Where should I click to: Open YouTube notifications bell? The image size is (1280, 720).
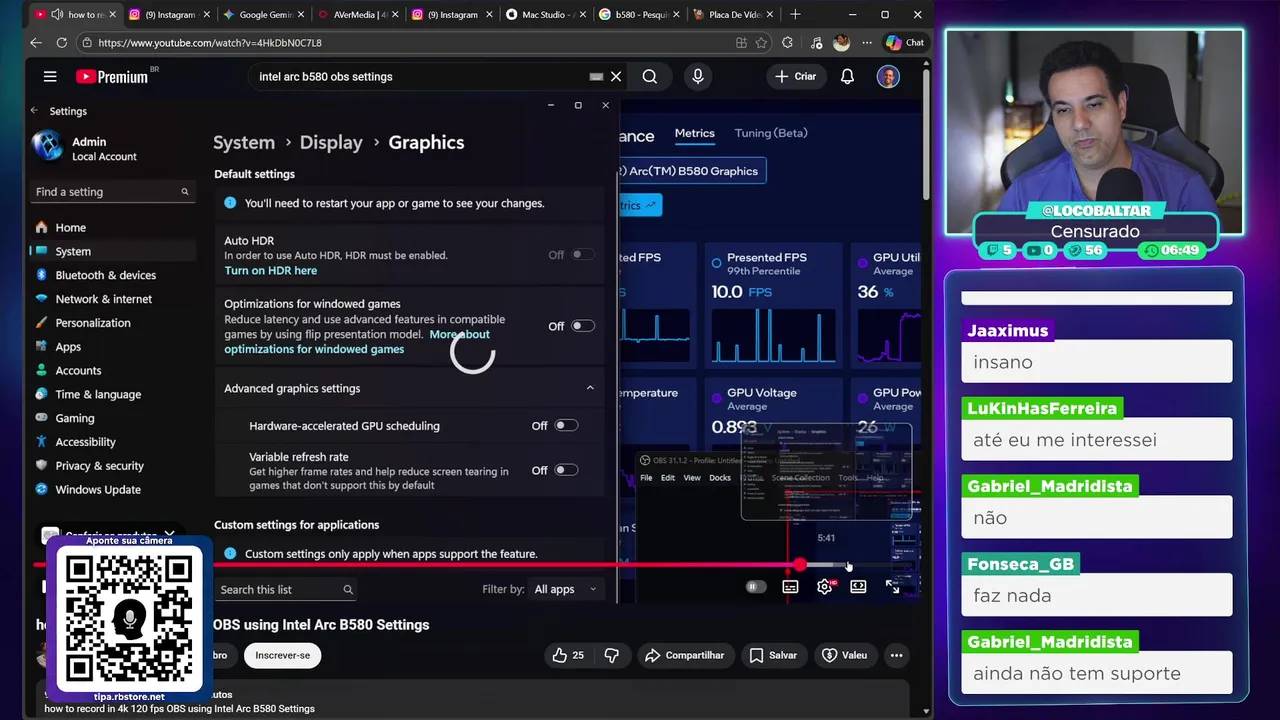click(x=847, y=76)
